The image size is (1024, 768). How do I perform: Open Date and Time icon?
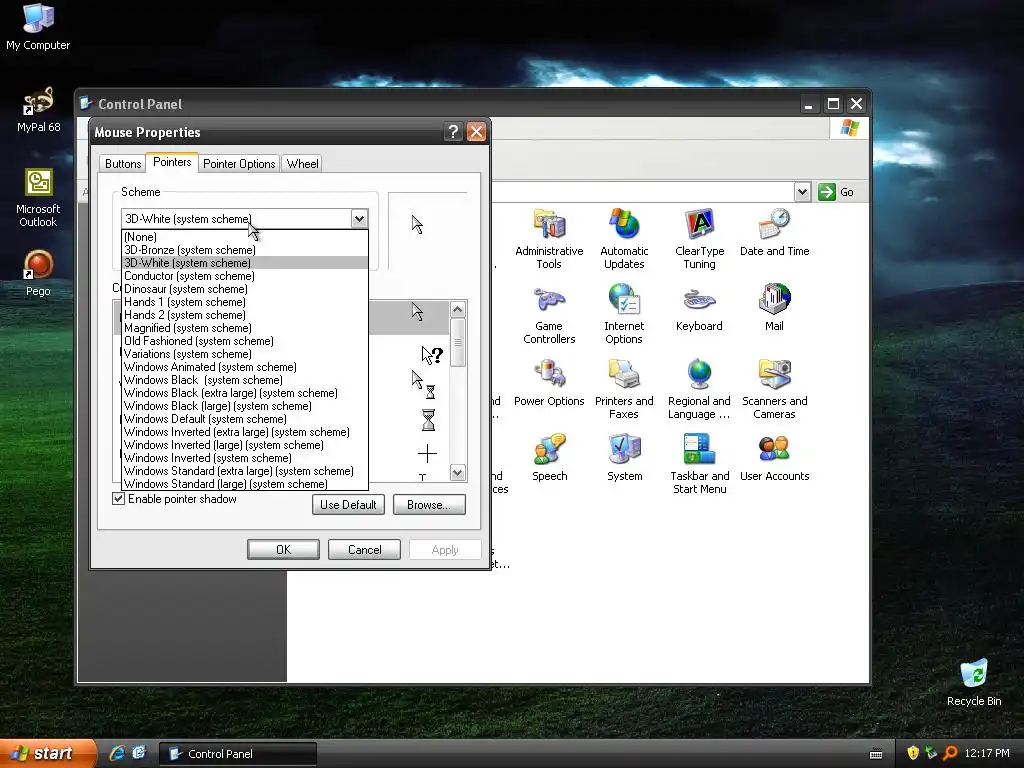(775, 232)
